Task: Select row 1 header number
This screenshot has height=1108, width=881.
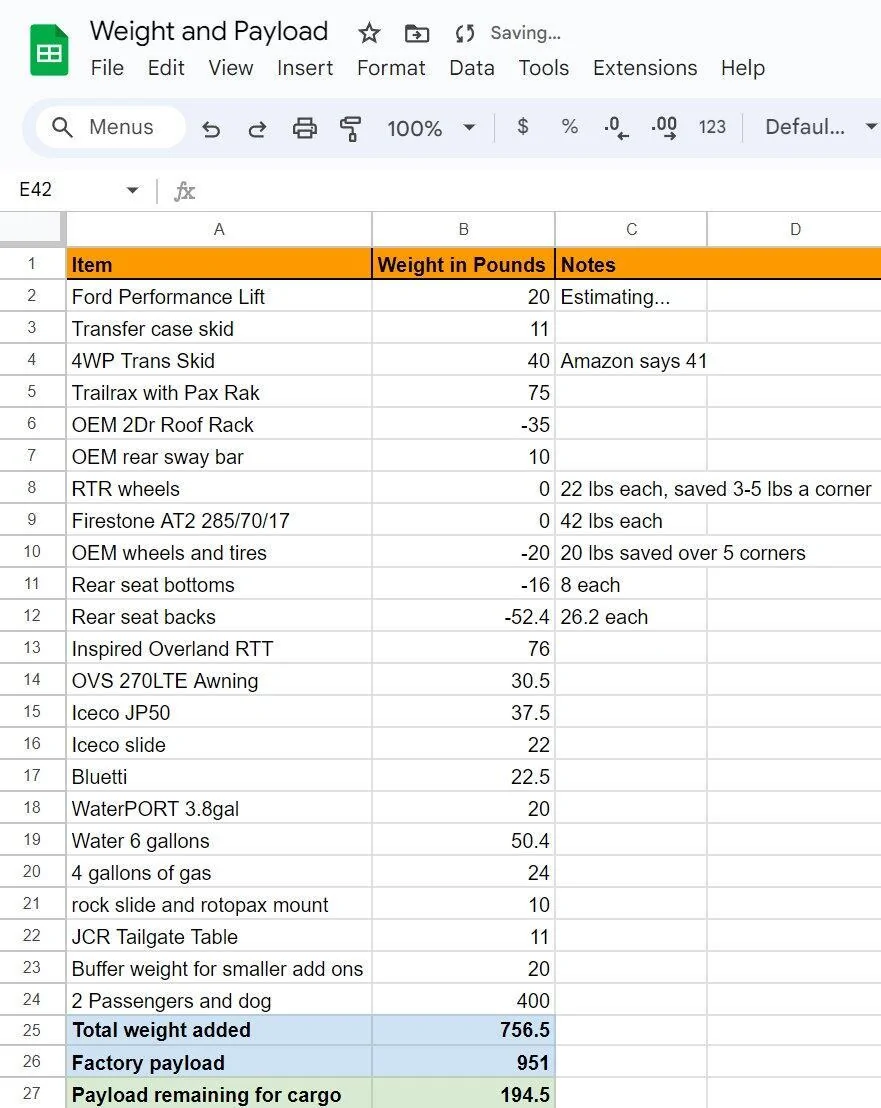Action: coord(32,264)
